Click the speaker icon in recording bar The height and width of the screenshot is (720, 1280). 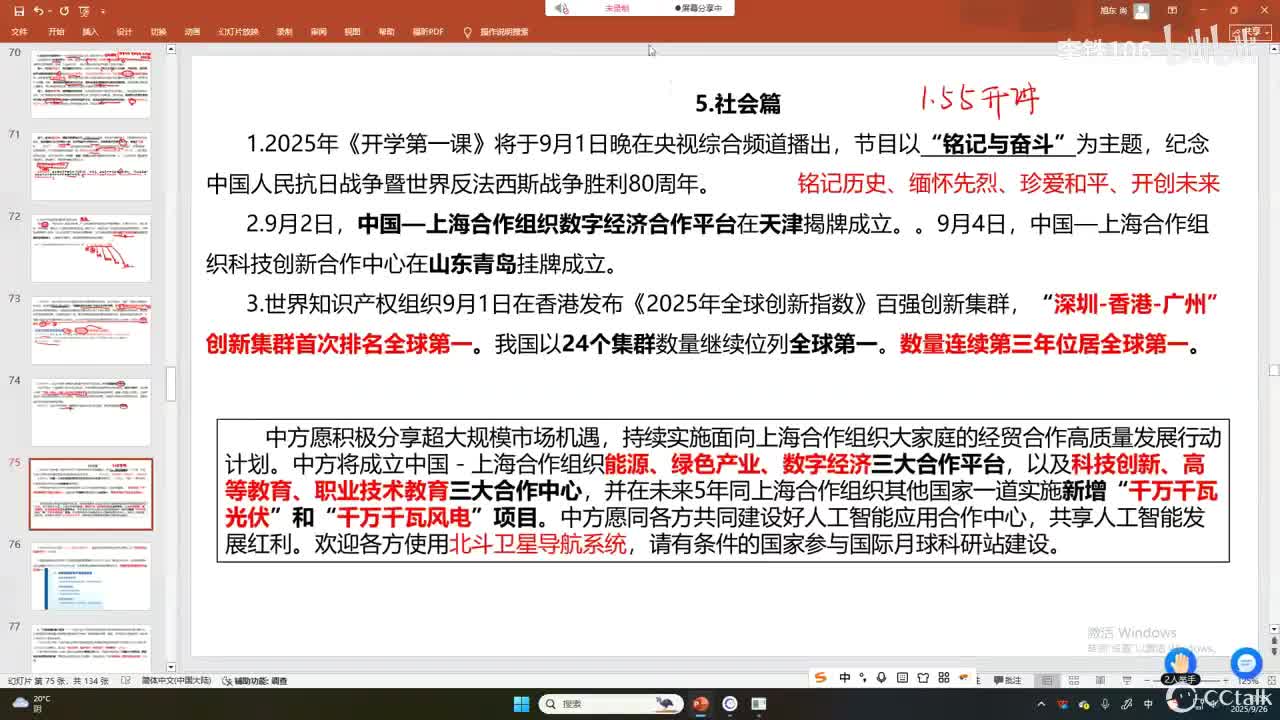[x=562, y=8]
